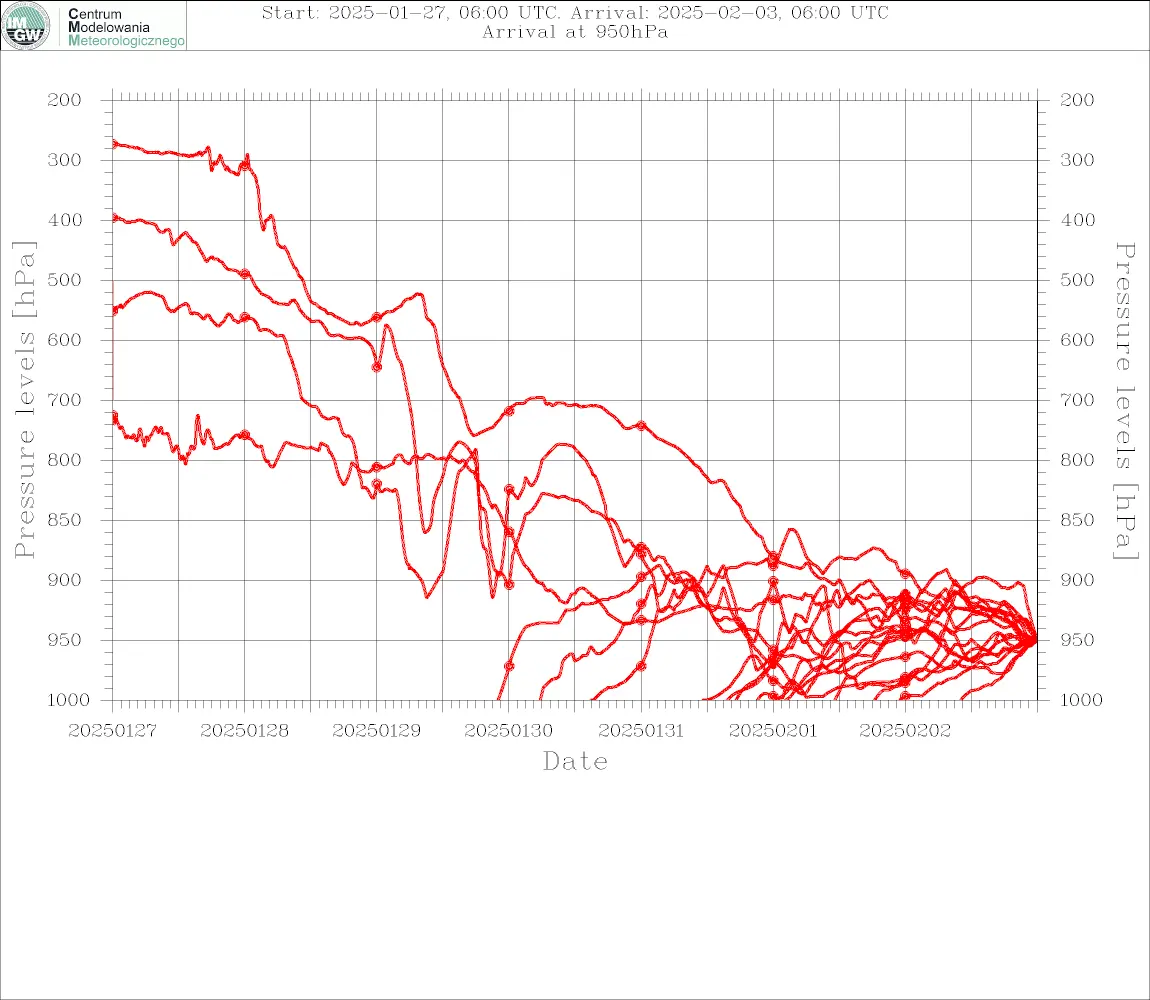Image resolution: width=1150 pixels, height=1000 pixels.
Task: Click the right 'Pressure levels [hPa]' axis title
Action: [x=1125, y=401]
